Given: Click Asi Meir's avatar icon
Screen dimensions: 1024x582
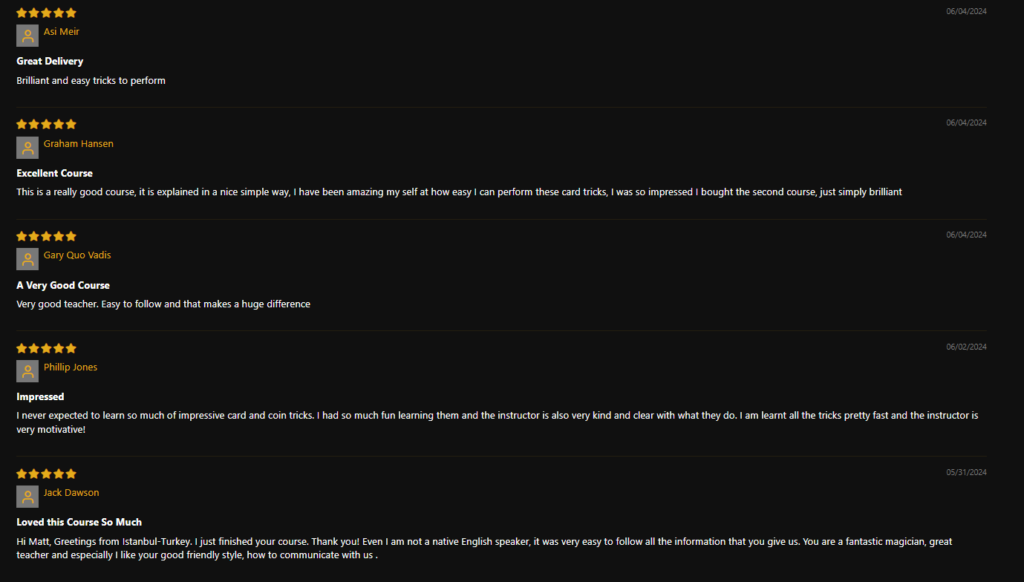Looking at the screenshot, I should point(27,35).
